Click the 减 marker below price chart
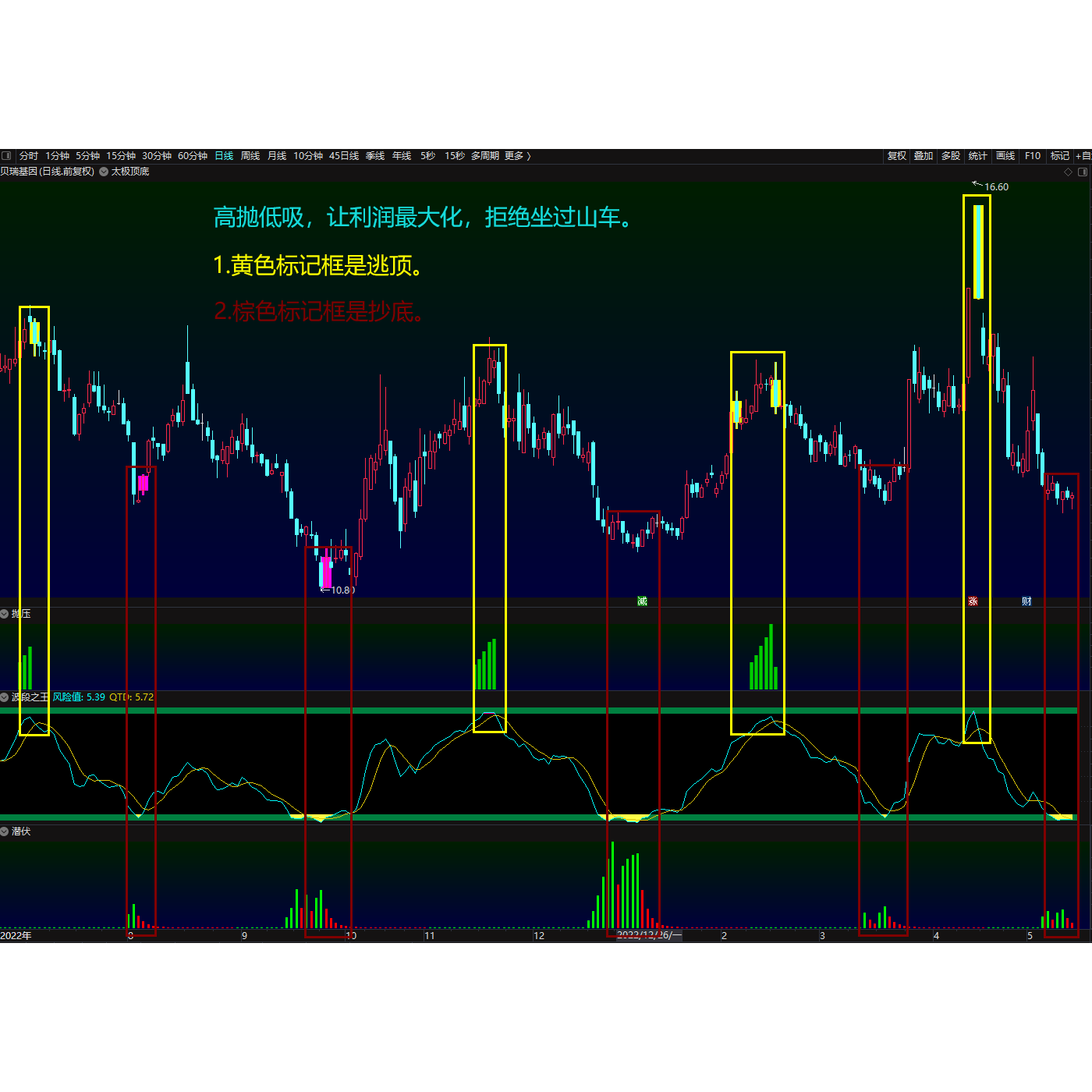1092x1092 pixels. (x=642, y=601)
